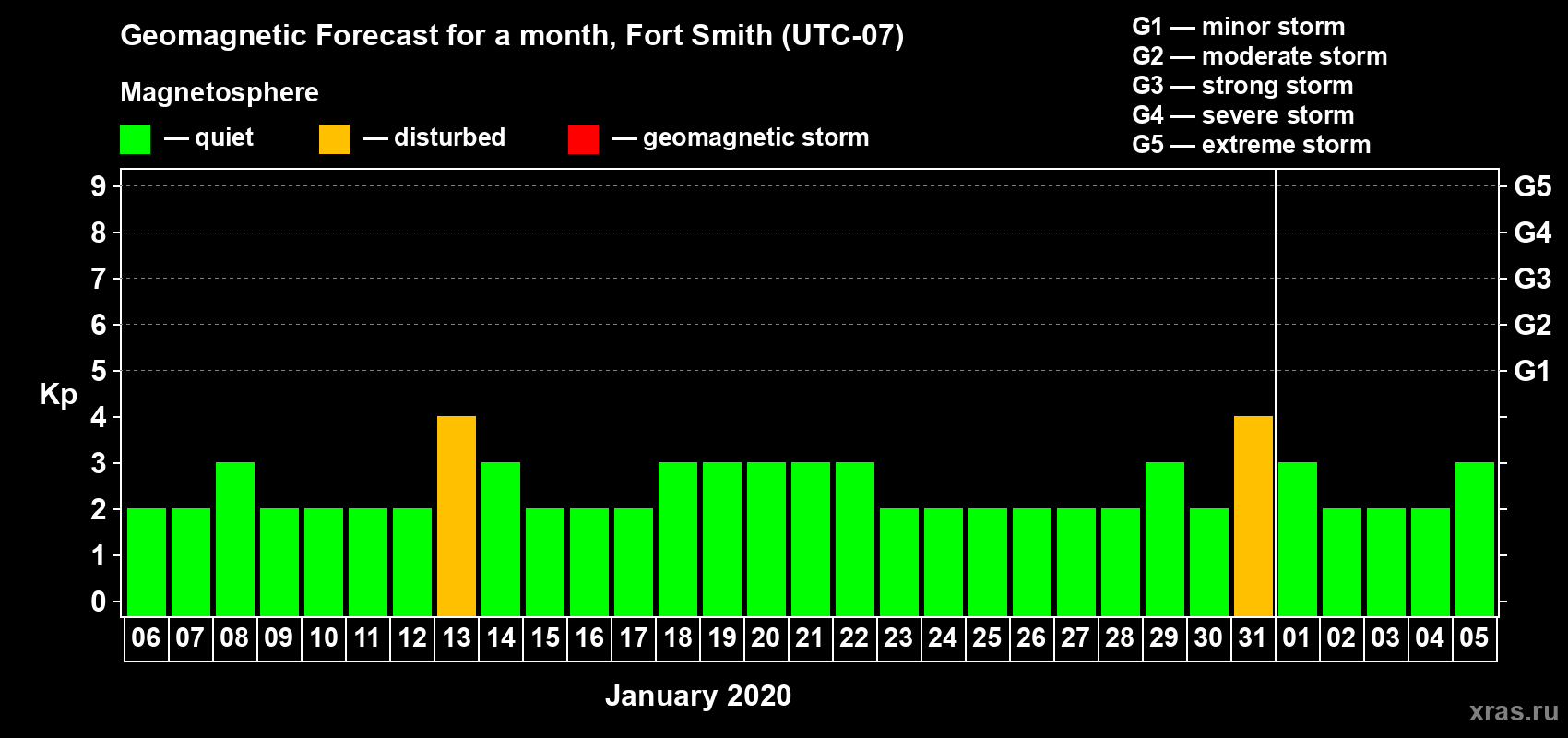The width and height of the screenshot is (1568, 738).
Task: Click the green bar for day 29
Action: [x=1165, y=539]
